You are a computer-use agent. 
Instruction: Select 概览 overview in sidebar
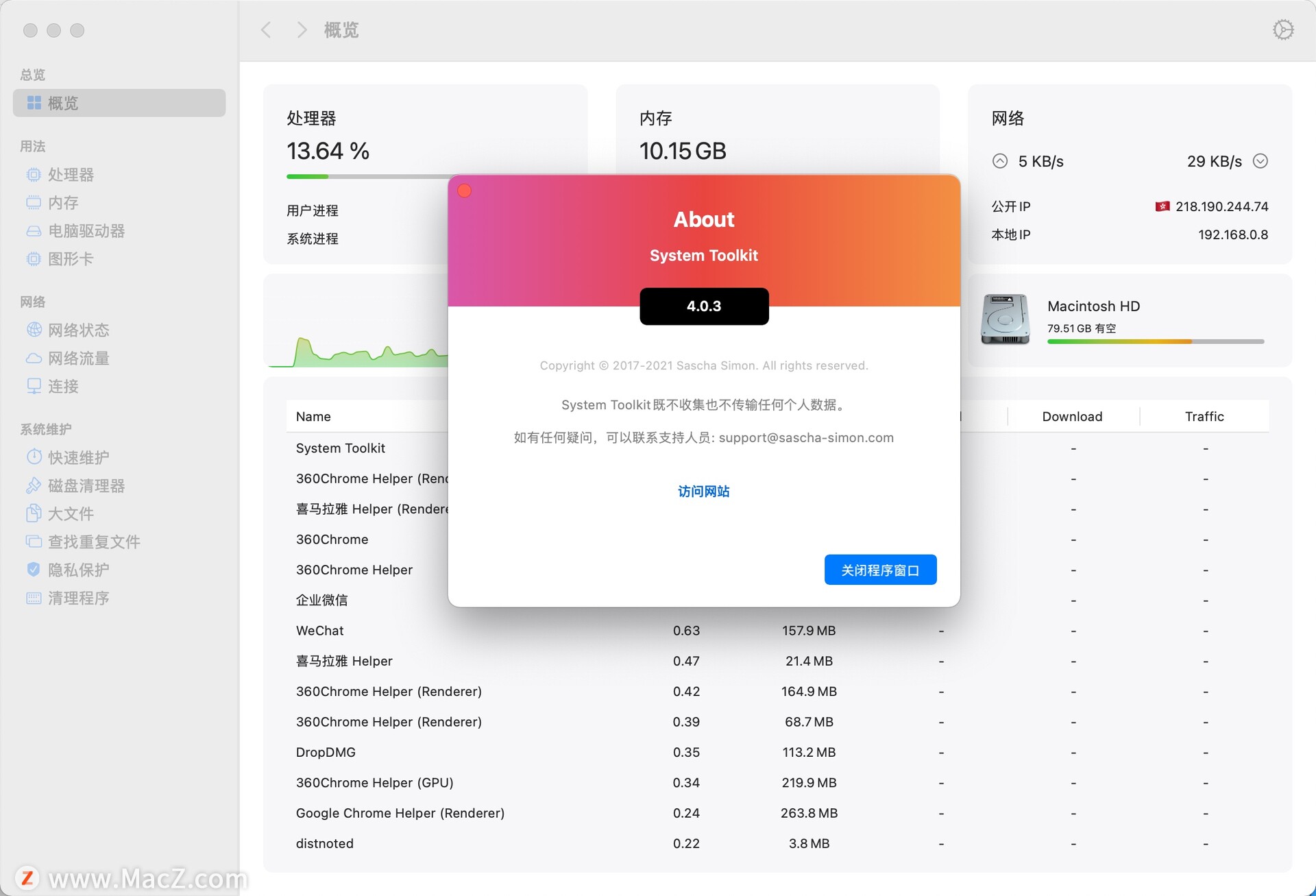(x=119, y=103)
